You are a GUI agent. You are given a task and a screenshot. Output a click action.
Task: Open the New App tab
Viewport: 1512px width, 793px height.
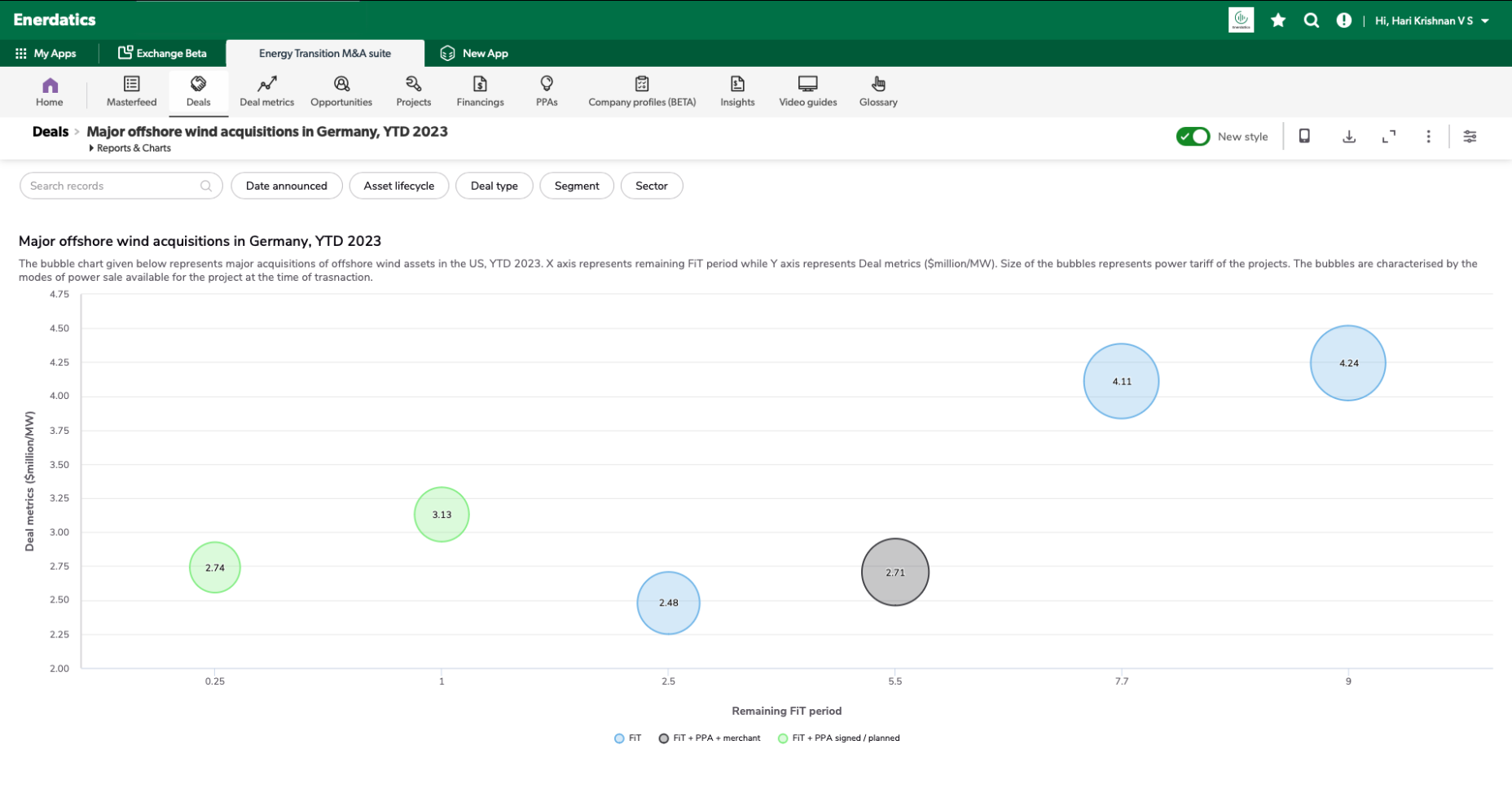[474, 53]
